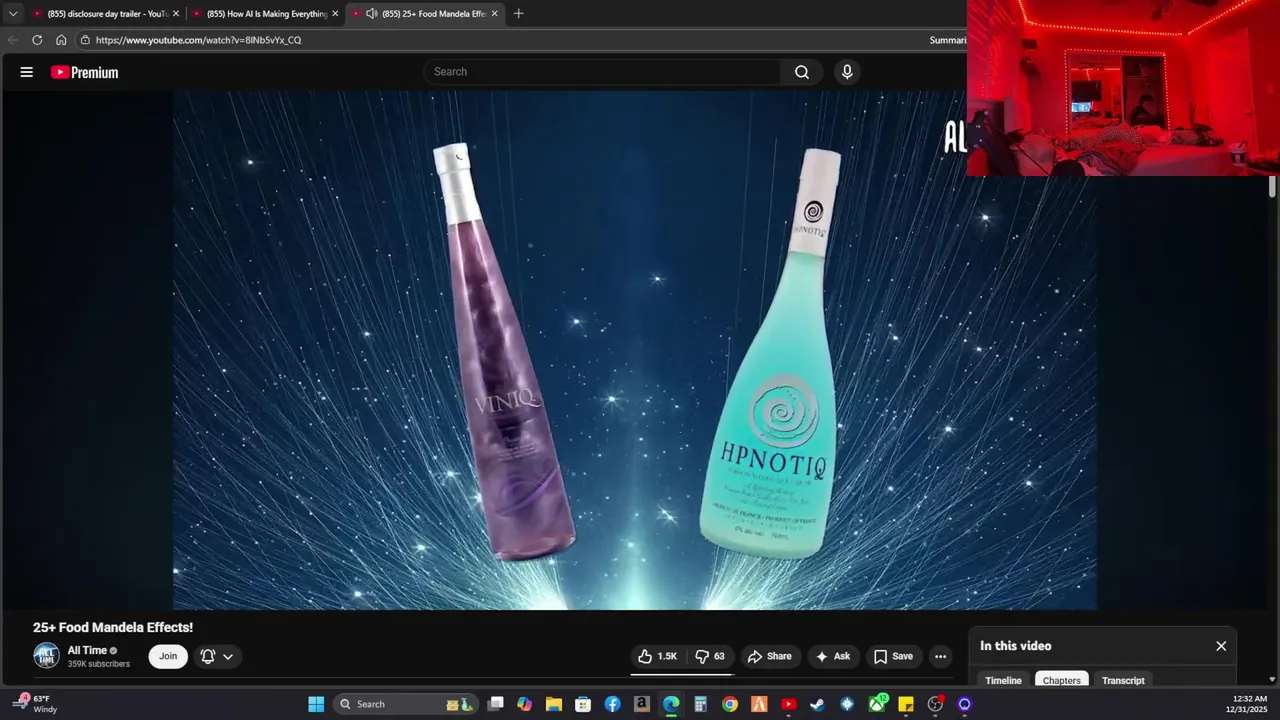Switch to Microsoft Edge taskbar icon
This screenshot has height=720, width=1280.
[x=671, y=704]
